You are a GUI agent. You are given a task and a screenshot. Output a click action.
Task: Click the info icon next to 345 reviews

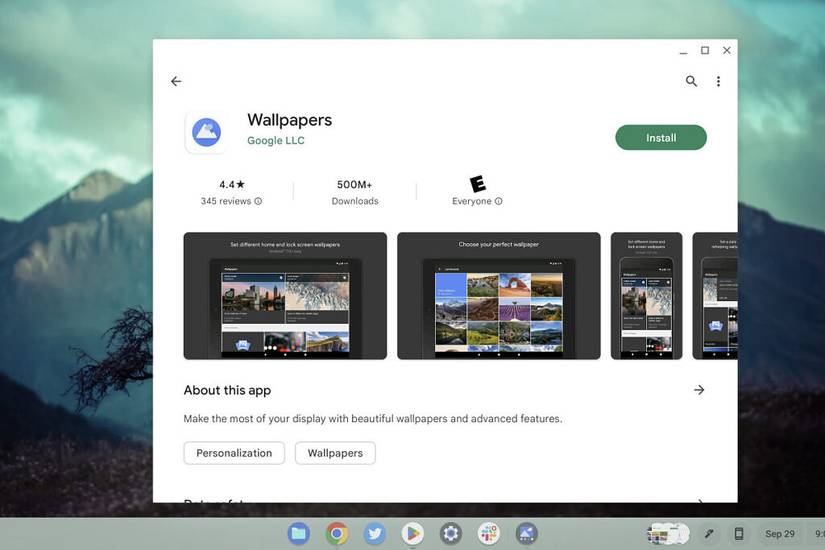pyautogui.click(x=258, y=201)
